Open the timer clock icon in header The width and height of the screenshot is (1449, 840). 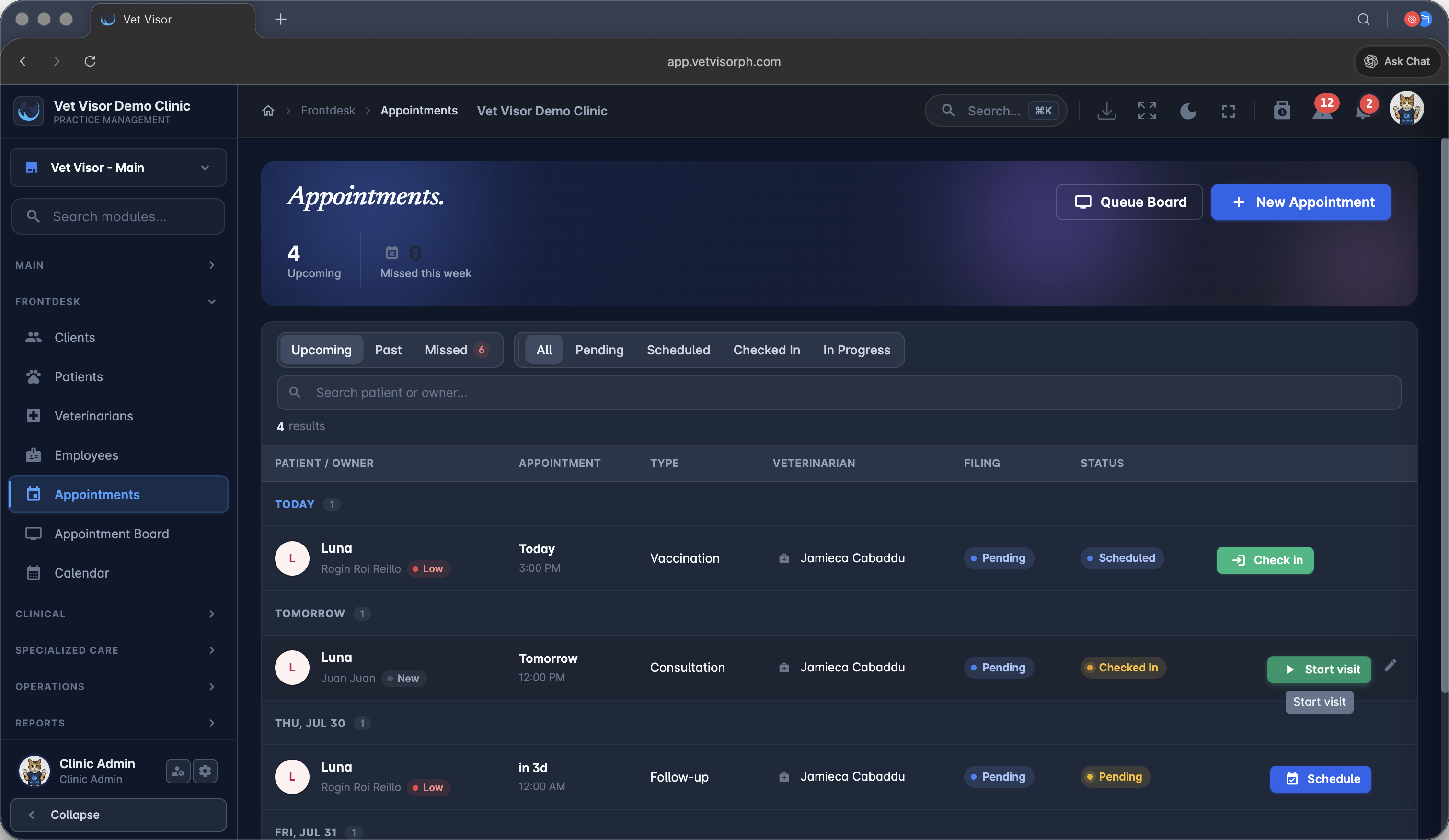click(1282, 110)
